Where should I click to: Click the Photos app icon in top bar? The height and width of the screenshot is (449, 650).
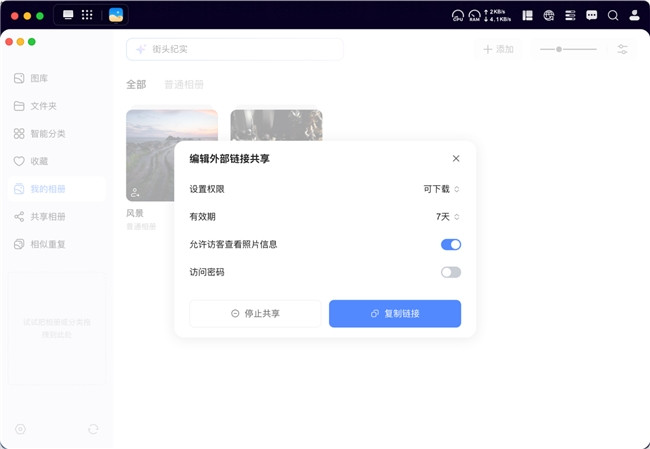[x=116, y=15]
